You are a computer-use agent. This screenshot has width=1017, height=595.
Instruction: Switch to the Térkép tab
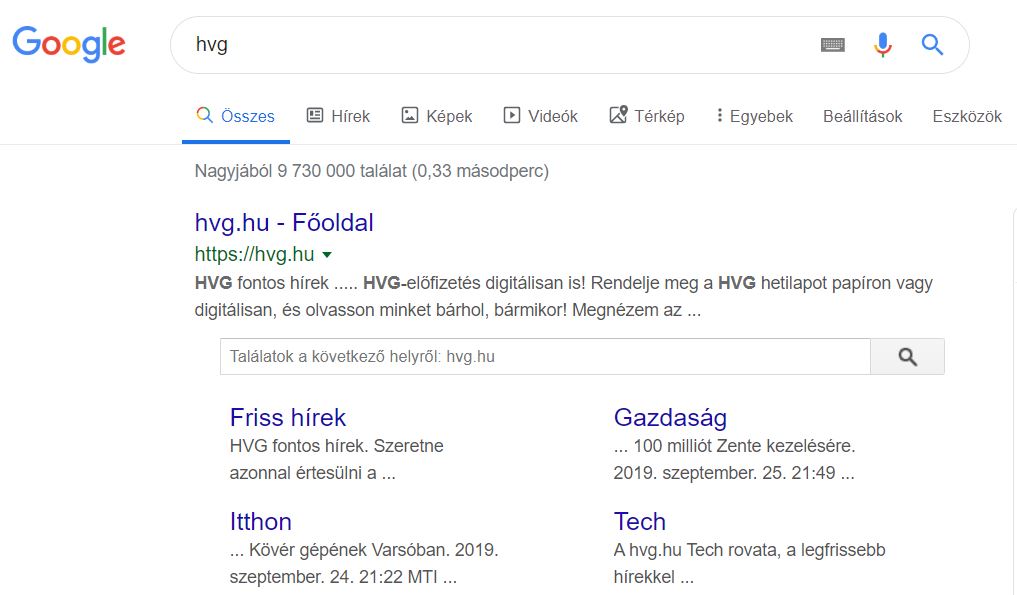(x=647, y=116)
